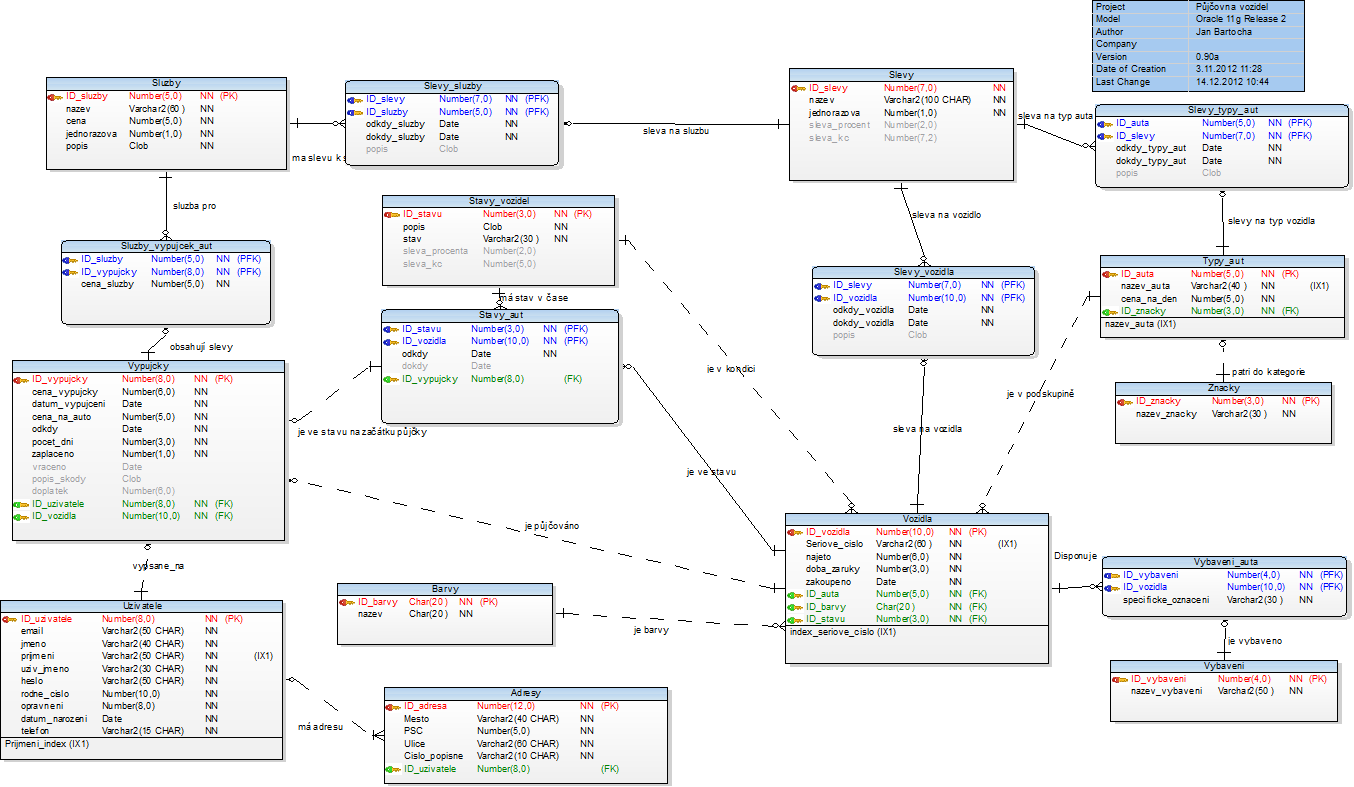Click the key icon of ID_vybaveni in Vybaveni_auta

coord(1112,575)
